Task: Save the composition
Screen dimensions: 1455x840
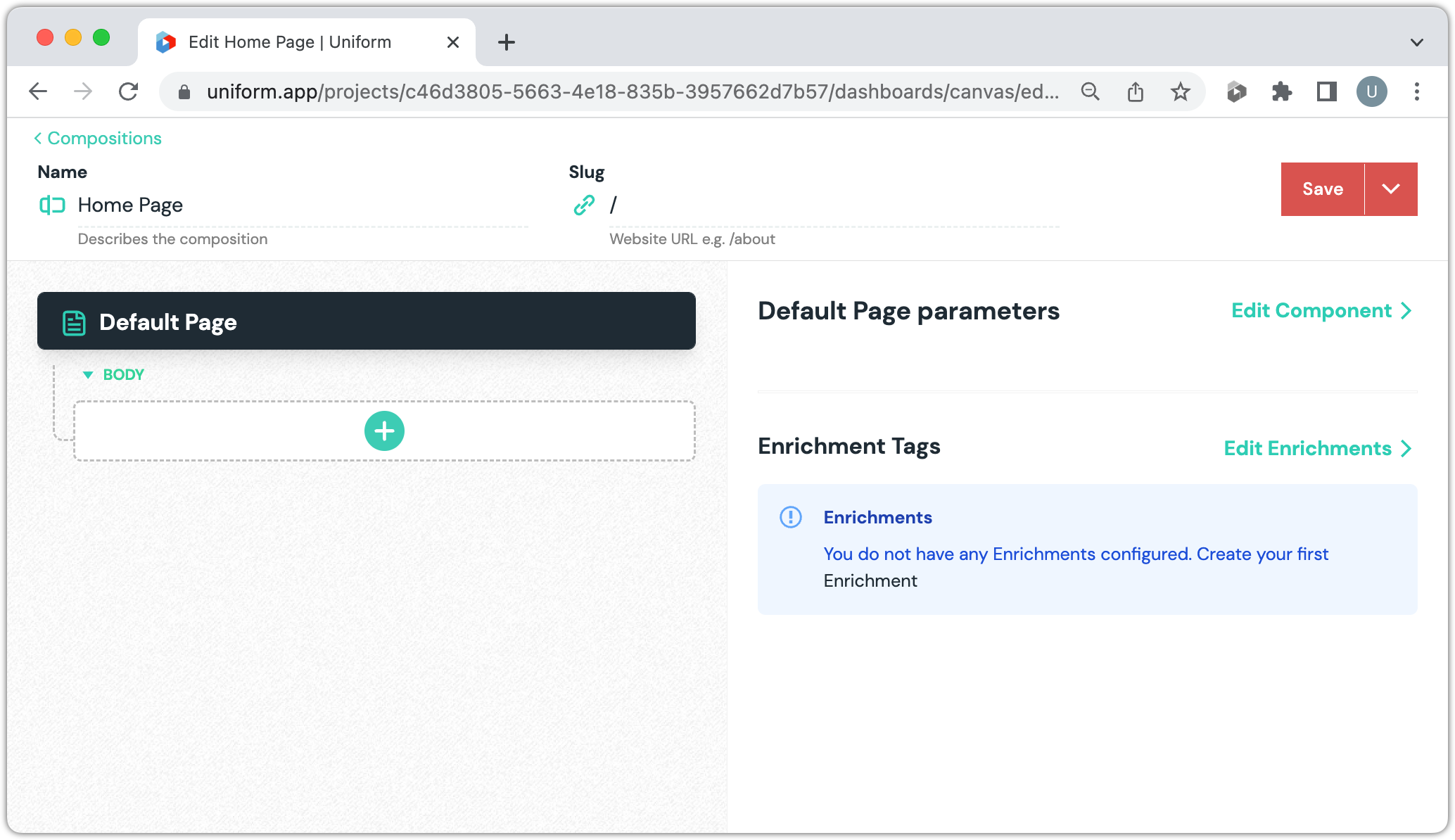Action: point(1322,189)
